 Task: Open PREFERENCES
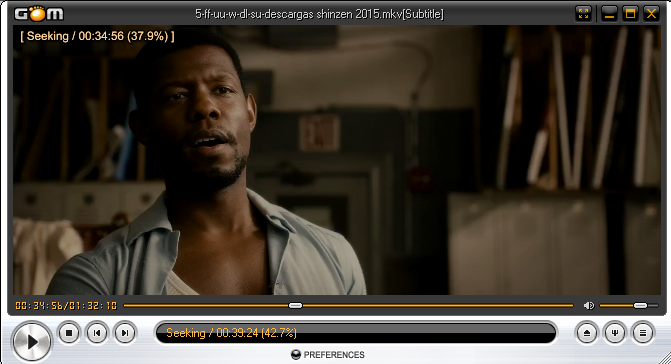click(328, 355)
